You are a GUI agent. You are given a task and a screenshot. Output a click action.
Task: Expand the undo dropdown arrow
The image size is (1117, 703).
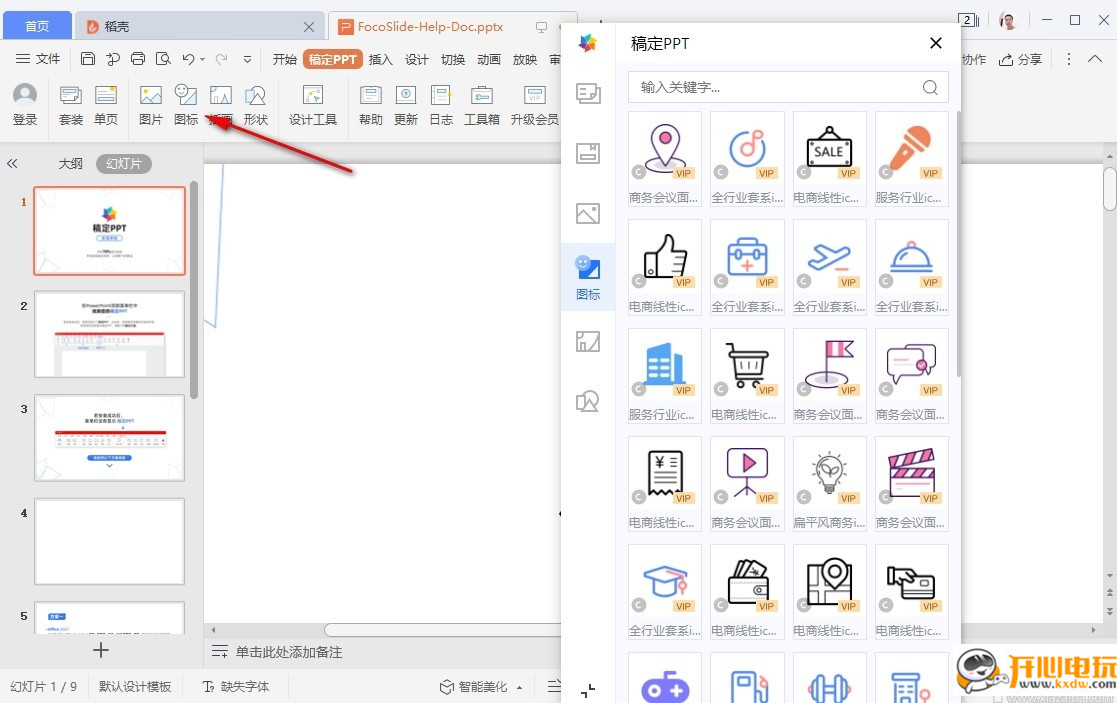[x=202, y=60]
